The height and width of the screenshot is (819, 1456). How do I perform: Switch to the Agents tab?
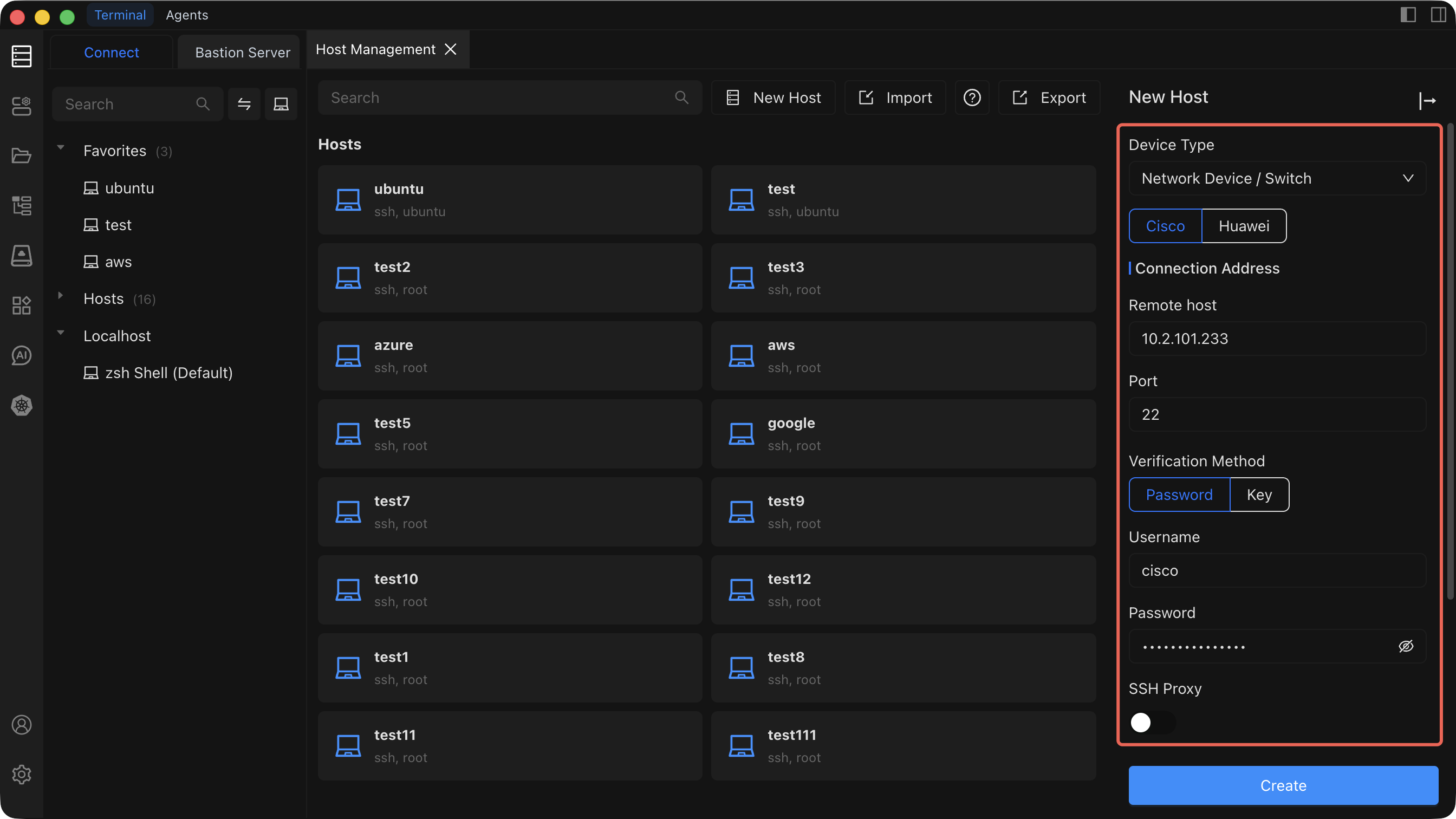point(186,15)
